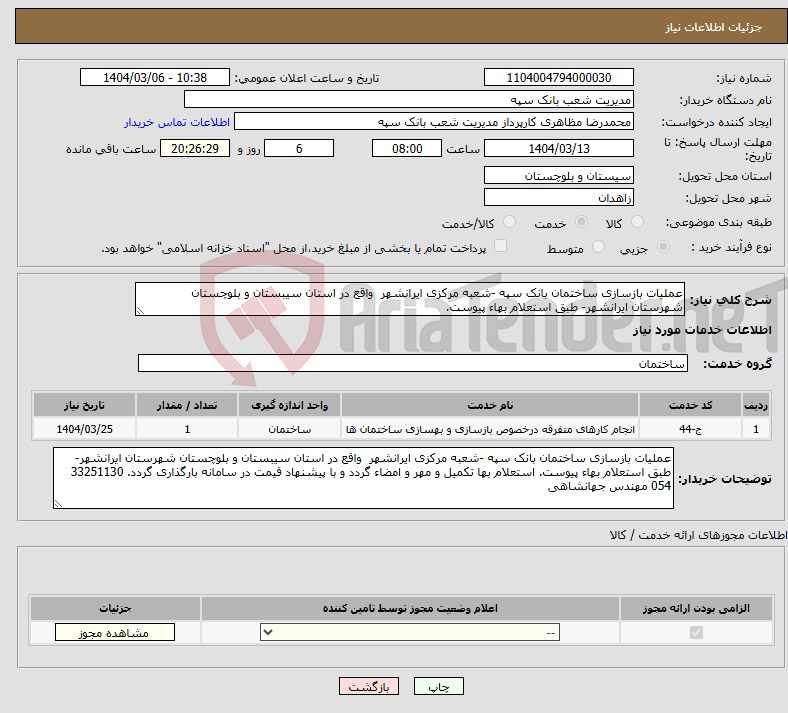The width and height of the screenshot is (788, 713).
Task: Click the تاریخ نیاز column header
Action: (x=84, y=405)
